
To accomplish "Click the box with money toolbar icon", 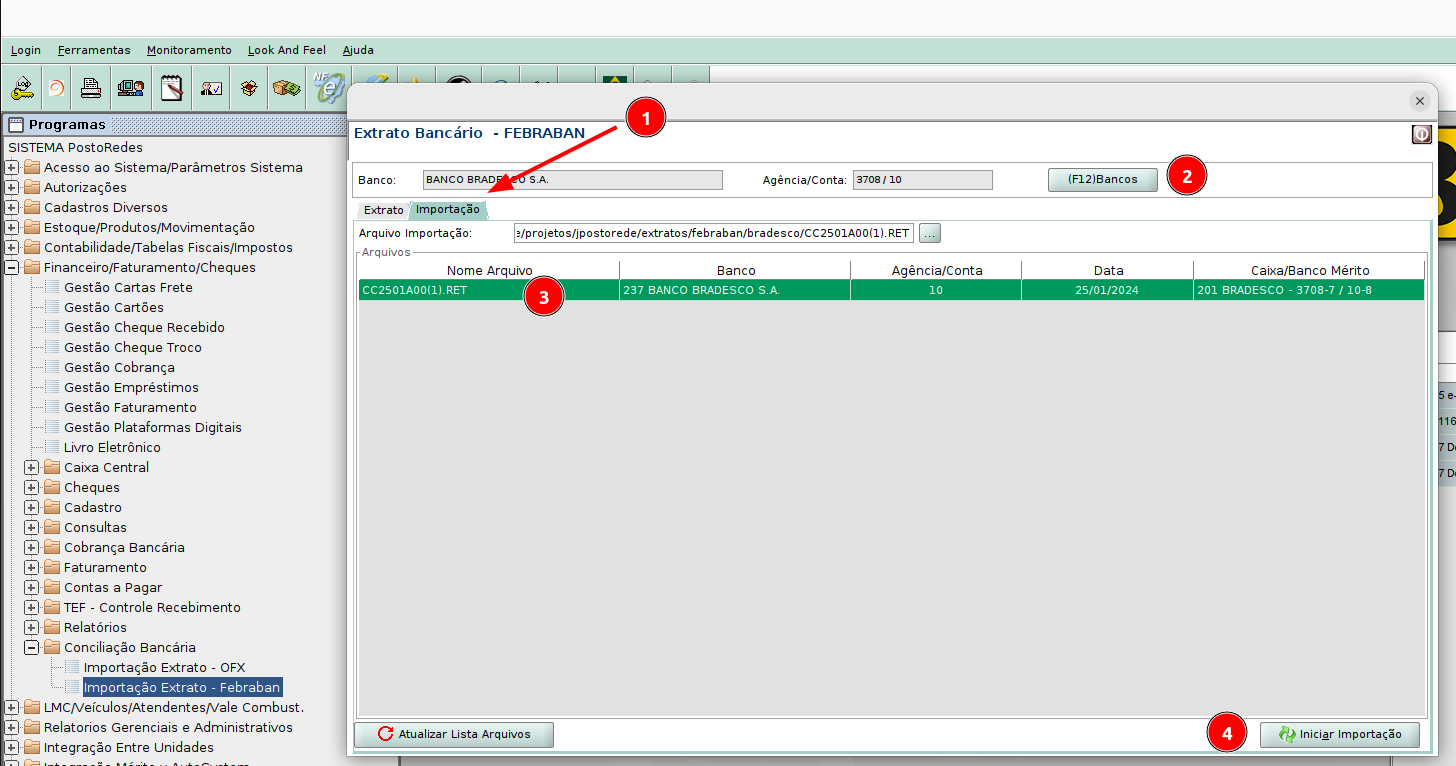I will [x=288, y=89].
